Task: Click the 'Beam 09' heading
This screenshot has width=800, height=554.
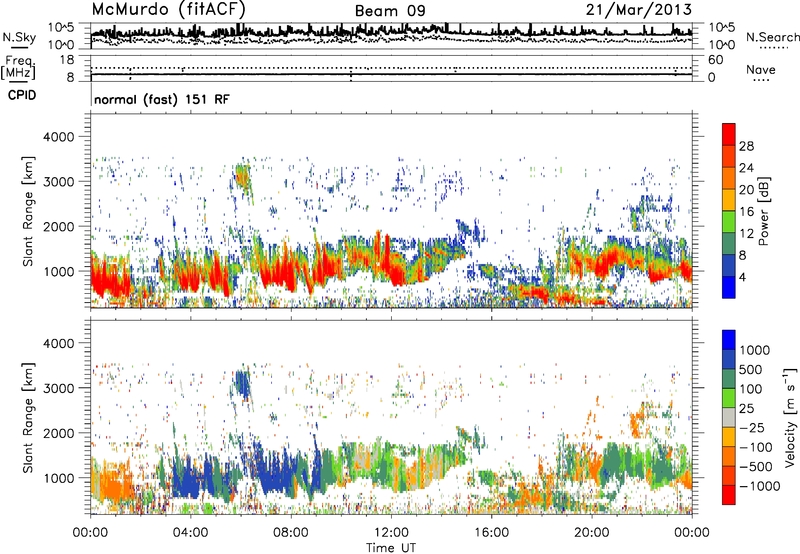Action: (390, 11)
